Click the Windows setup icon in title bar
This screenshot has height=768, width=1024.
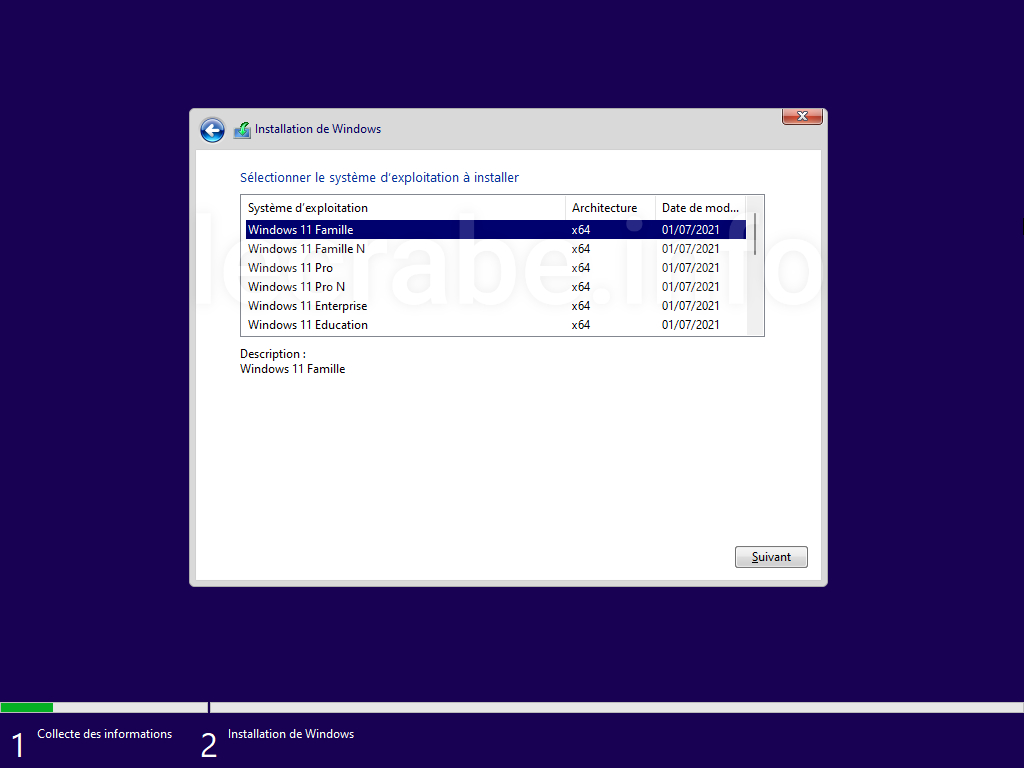pyautogui.click(x=242, y=130)
